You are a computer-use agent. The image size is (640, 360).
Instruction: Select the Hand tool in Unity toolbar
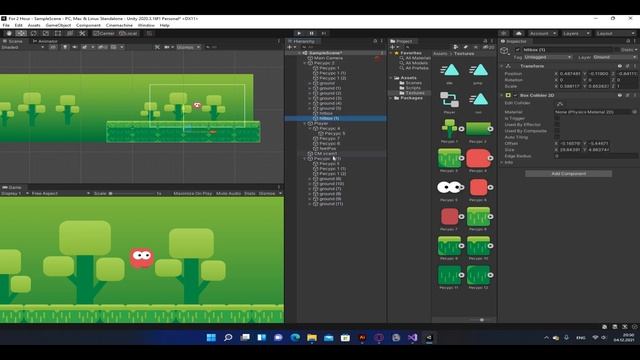pos(9,33)
